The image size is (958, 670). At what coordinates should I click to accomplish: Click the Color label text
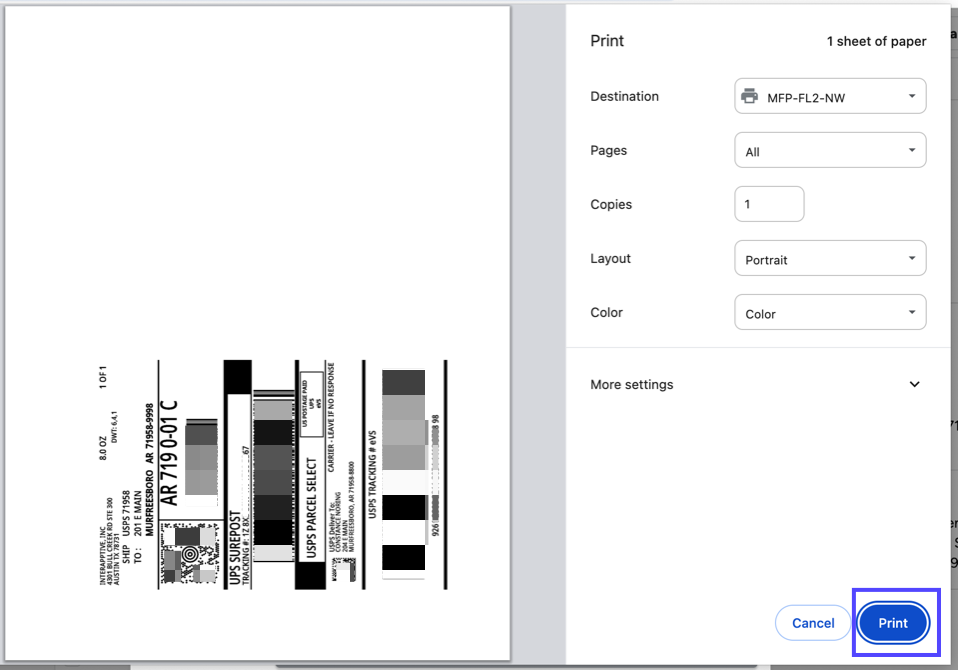606,312
